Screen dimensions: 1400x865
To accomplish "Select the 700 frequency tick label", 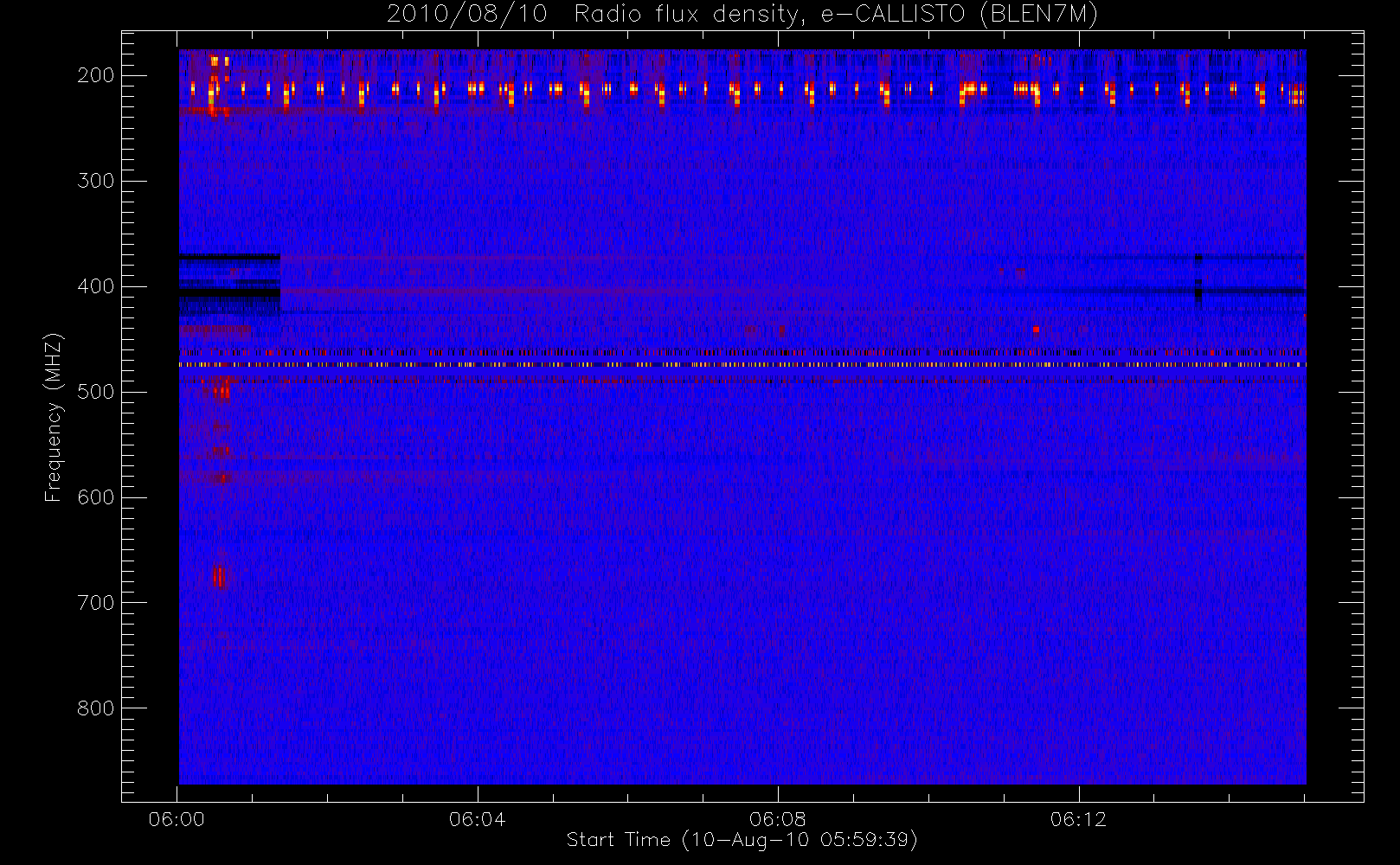I will (x=96, y=603).
